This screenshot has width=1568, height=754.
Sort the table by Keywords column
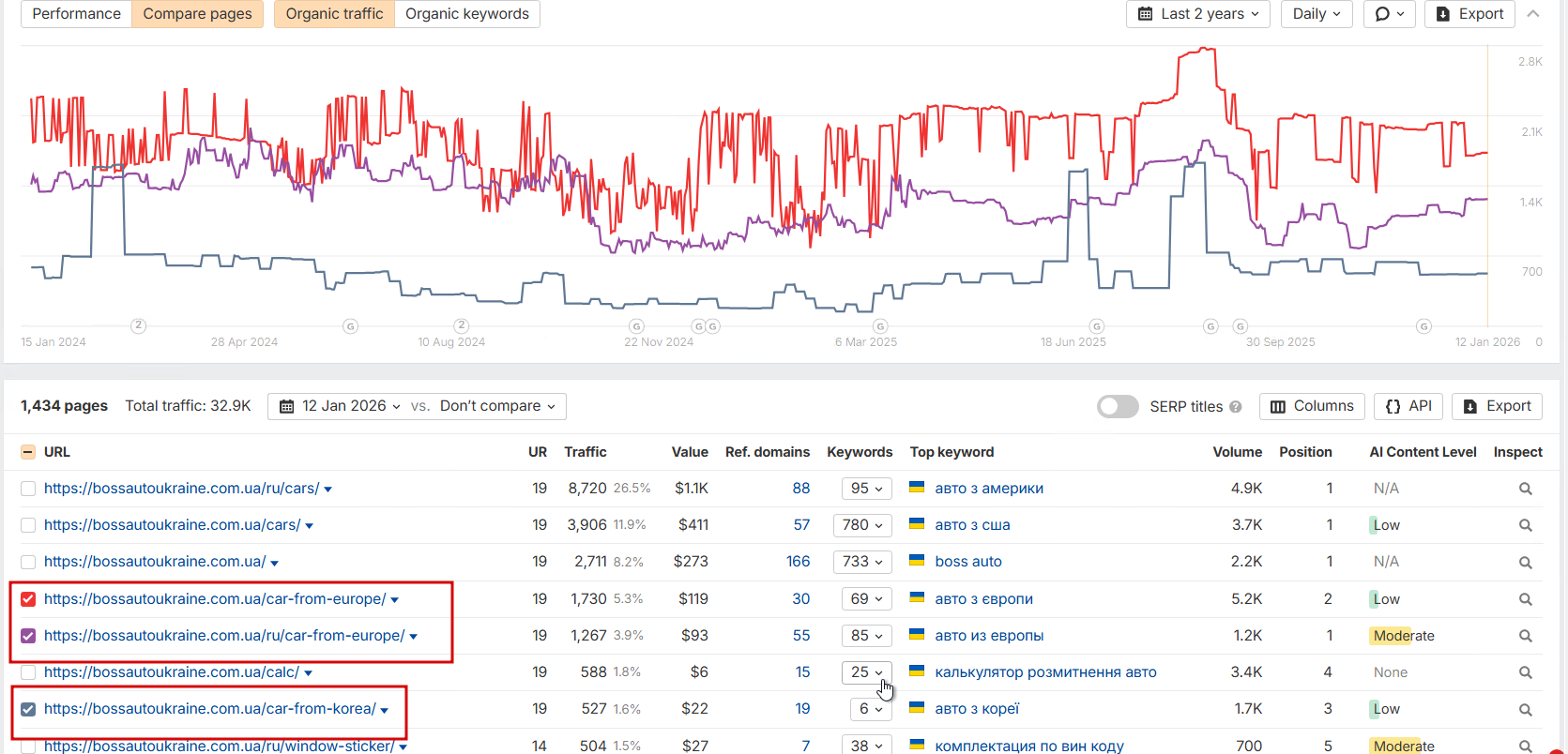pos(860,452)
